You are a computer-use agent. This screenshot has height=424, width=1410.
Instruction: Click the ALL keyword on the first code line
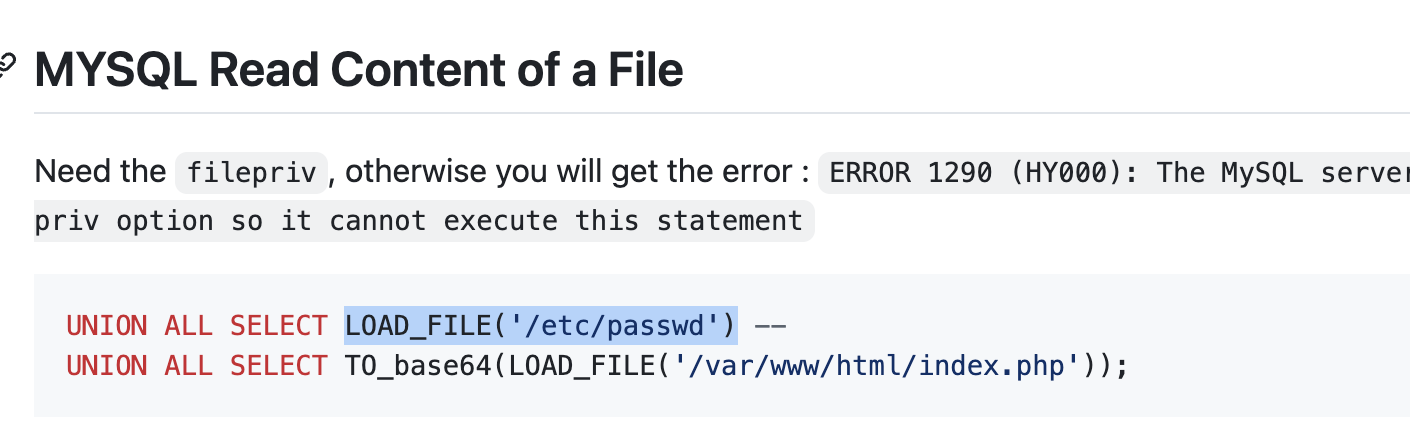[x=189, y=326]
